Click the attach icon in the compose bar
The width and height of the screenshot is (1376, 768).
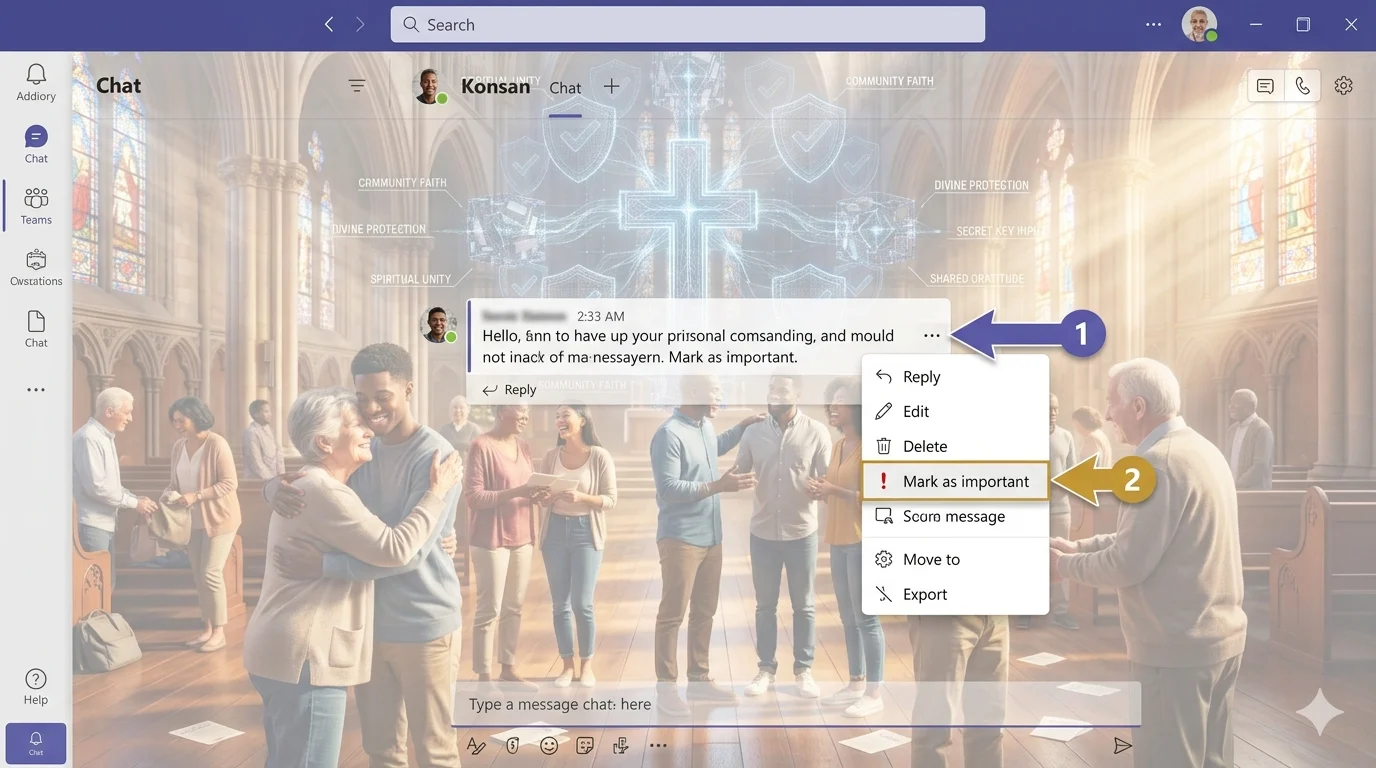coord(513,746)
